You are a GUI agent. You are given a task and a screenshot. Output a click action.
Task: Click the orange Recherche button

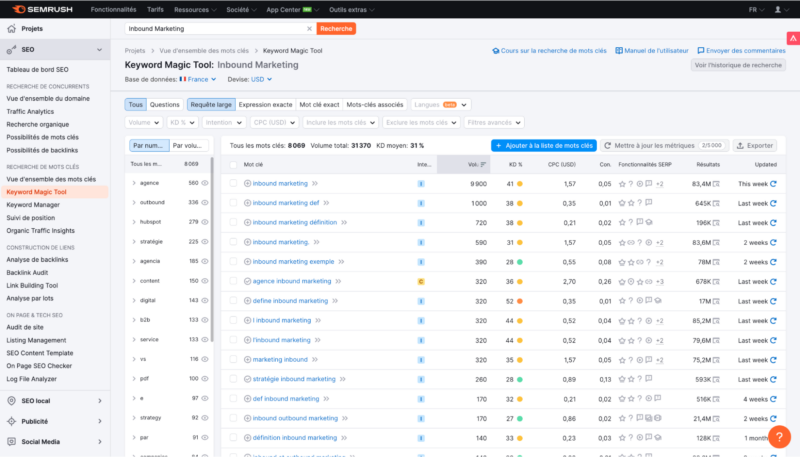coord(336,29)
